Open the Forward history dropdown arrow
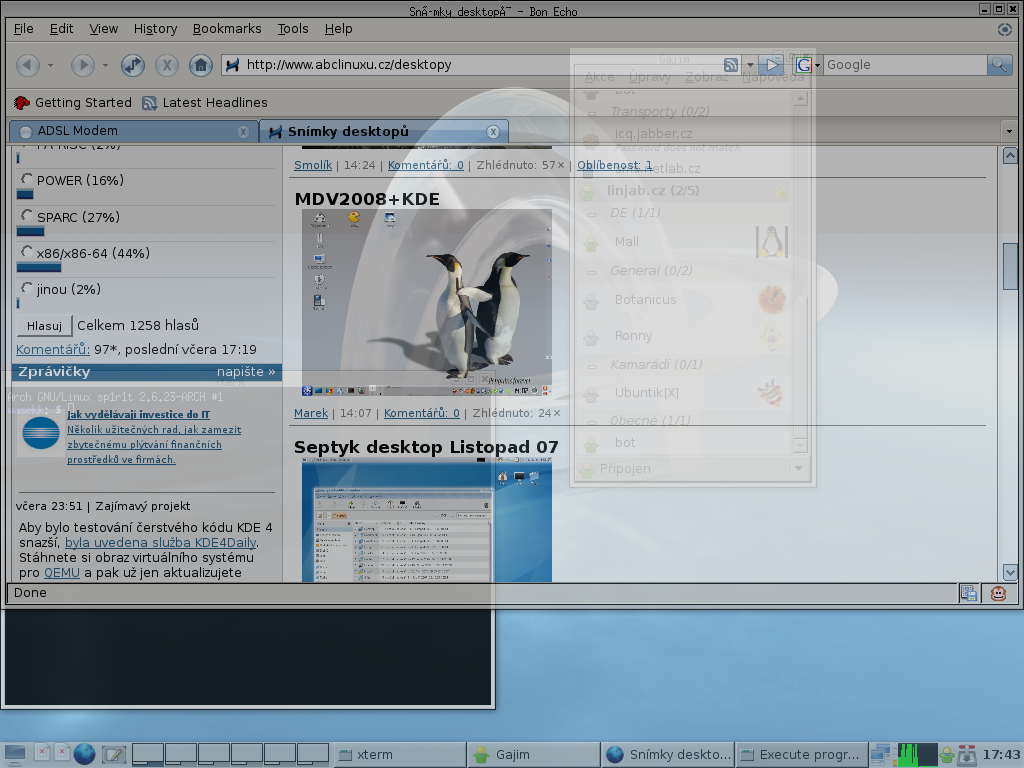 [105, 65]
